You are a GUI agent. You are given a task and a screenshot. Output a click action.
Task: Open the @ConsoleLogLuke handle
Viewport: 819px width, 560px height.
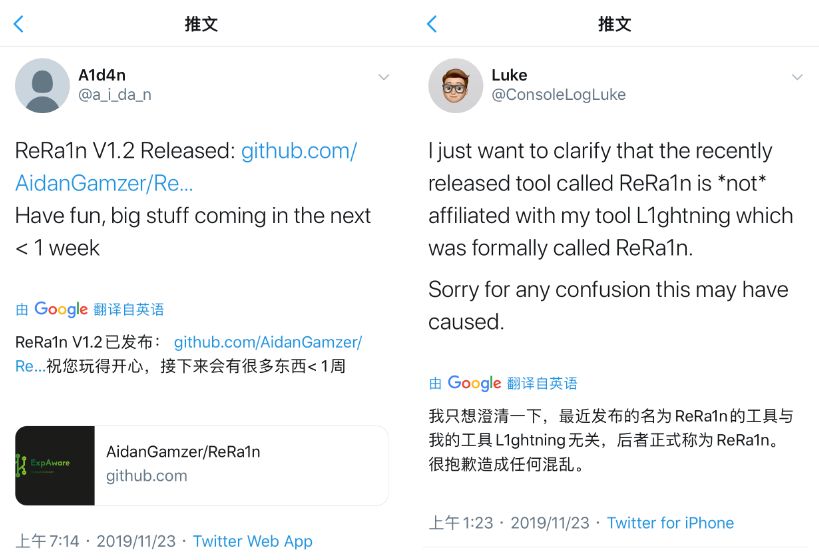tap(558, 95)
